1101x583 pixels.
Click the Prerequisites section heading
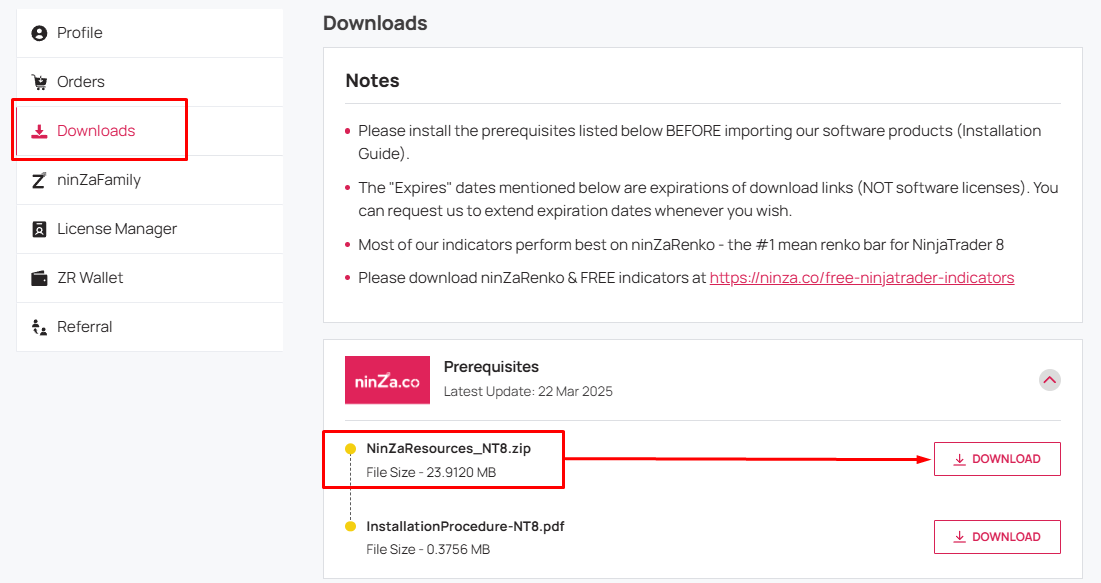[x=491, y=367]
